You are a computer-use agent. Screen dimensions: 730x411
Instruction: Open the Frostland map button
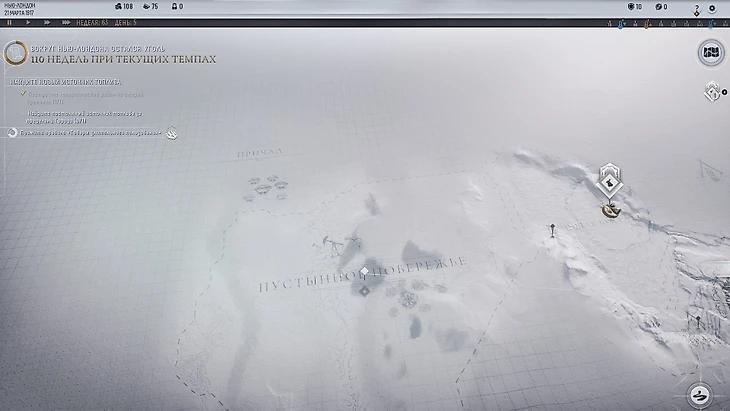[711, 53]
